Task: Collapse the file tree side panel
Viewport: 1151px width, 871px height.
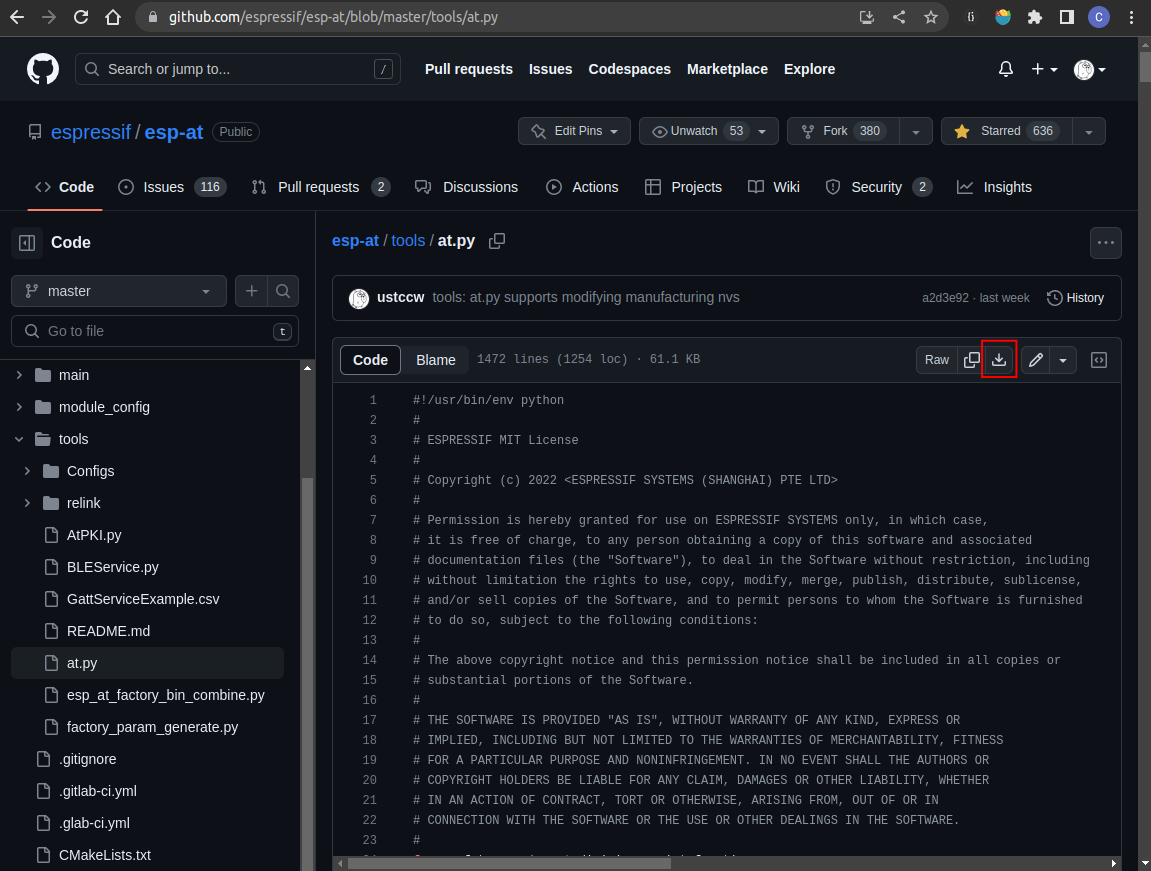Action: pos(27,242)
